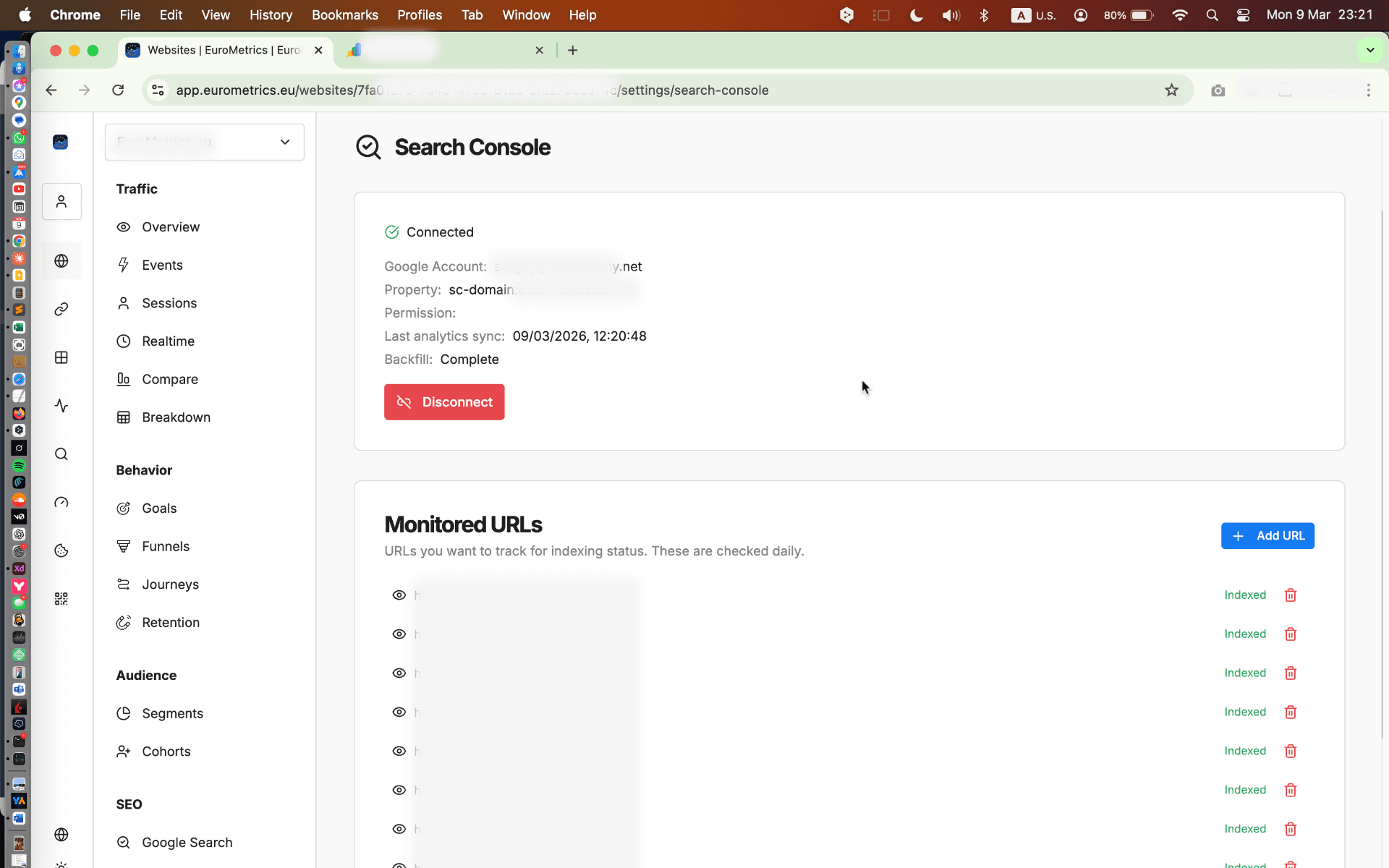The width and height of the screenshot is (1389, 868).
Task: Open Chrome three-dot menu
Action: pyautogui.click(x=1369, y=90)
